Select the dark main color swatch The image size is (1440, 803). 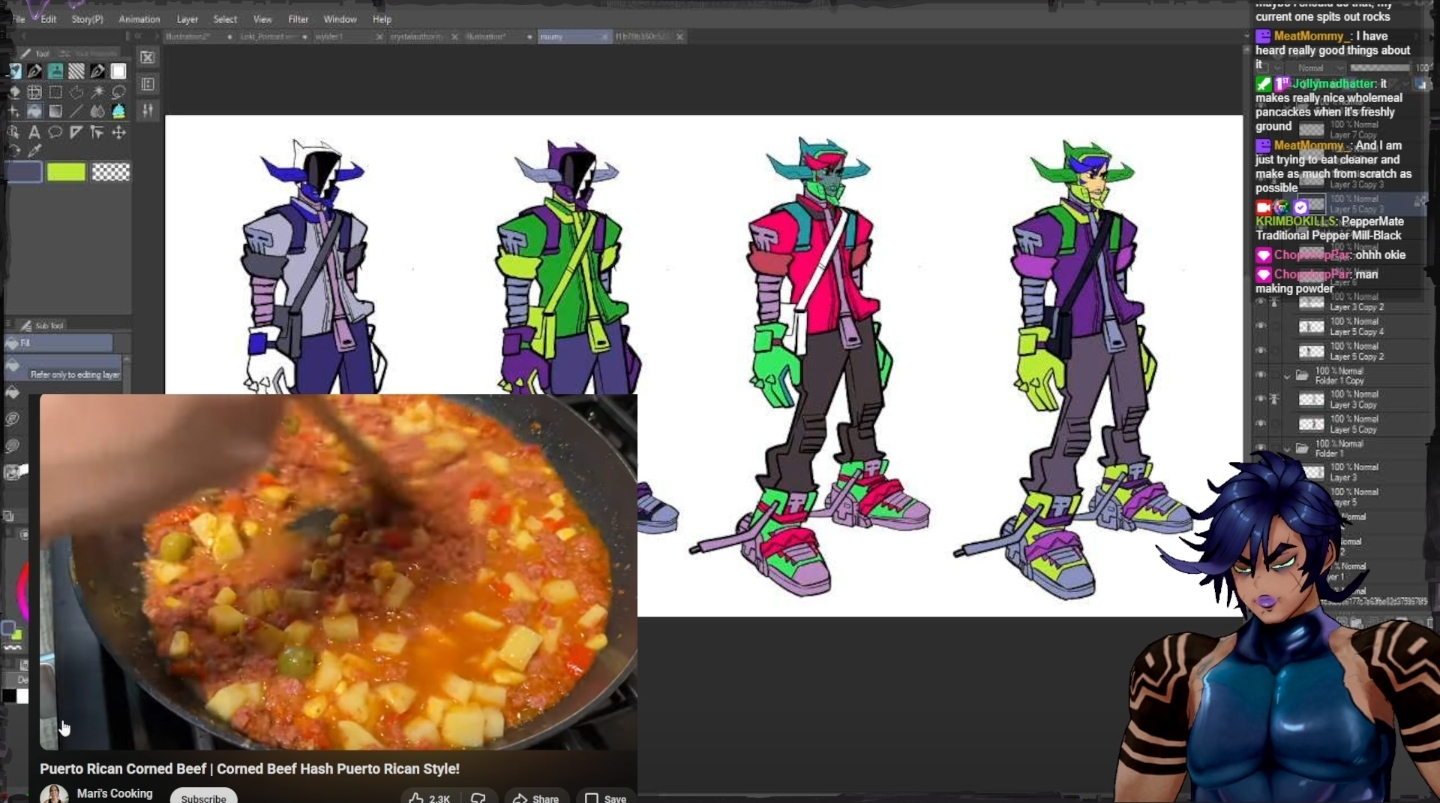point(24,172)
